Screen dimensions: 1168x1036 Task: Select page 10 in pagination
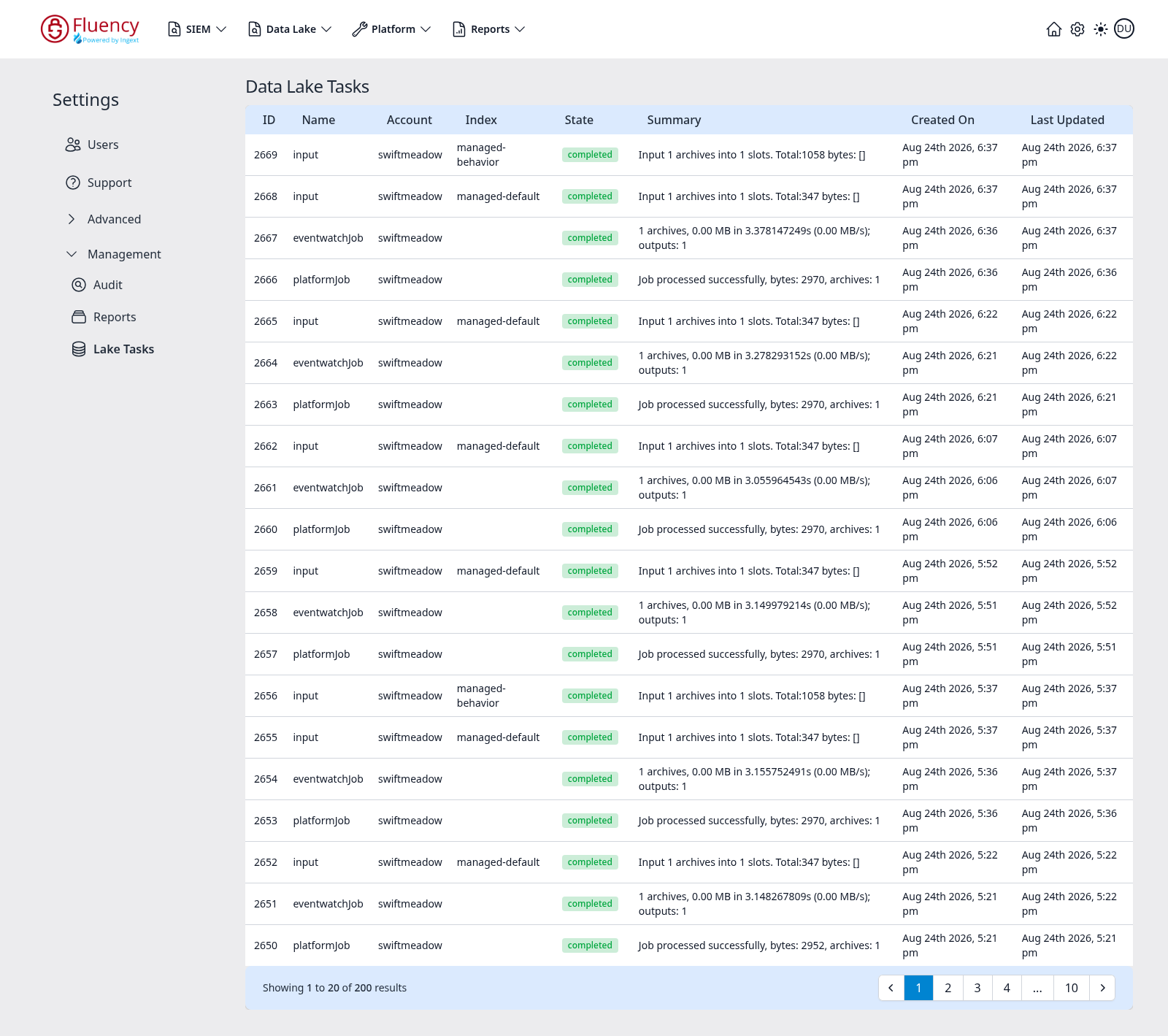coord(1071,988)
